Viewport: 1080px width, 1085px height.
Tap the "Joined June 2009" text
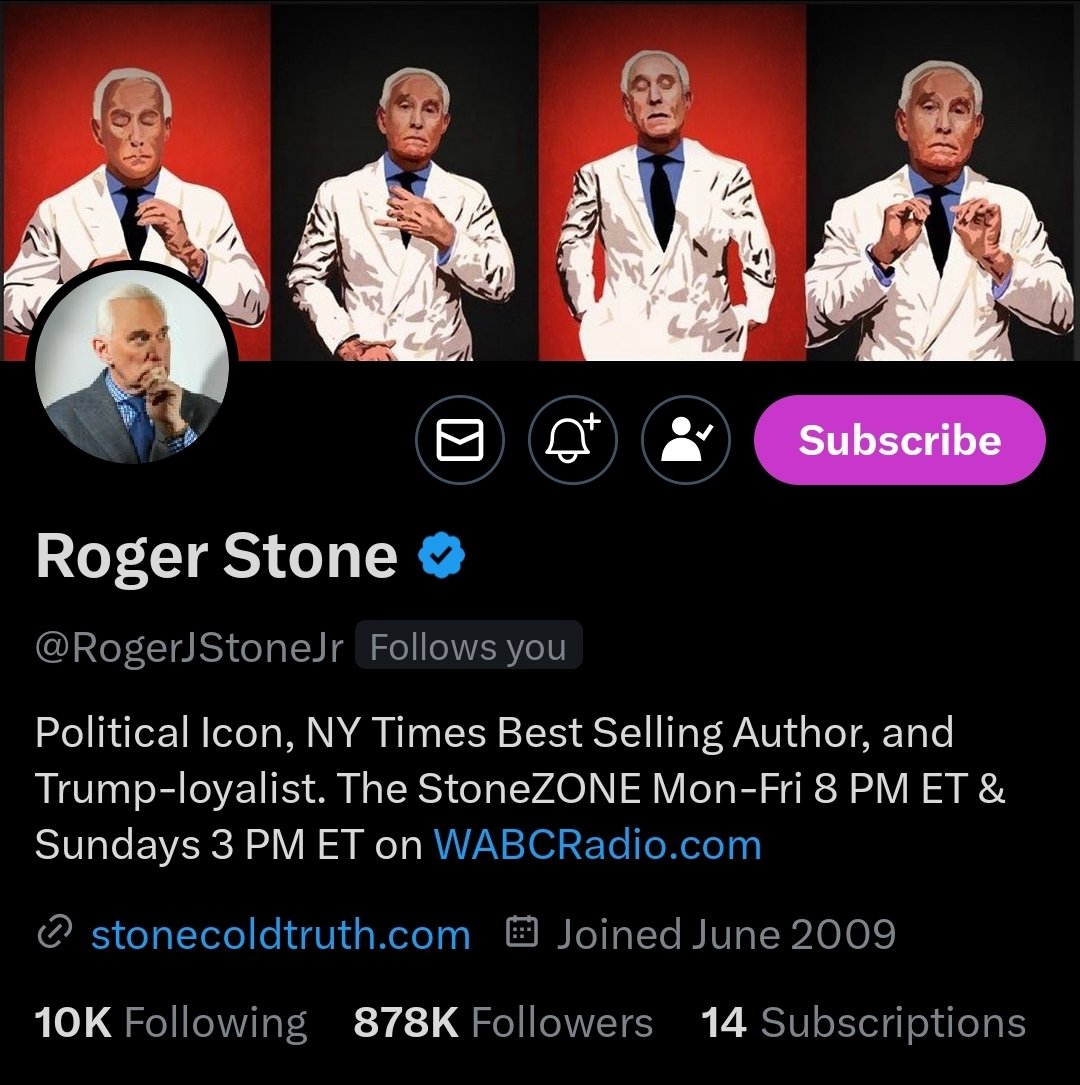[725, 935]
